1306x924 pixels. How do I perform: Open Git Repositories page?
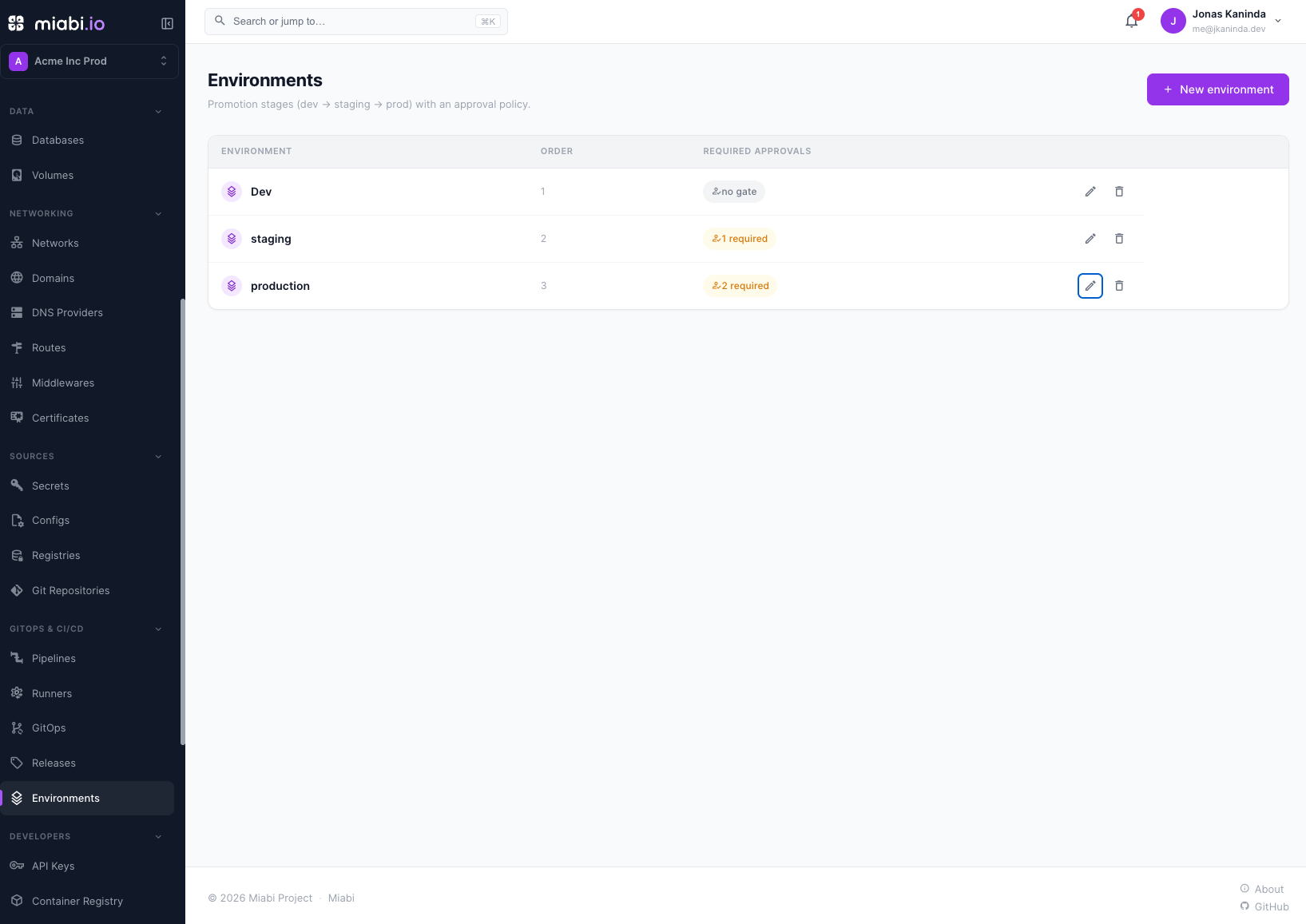coord(87,591)
